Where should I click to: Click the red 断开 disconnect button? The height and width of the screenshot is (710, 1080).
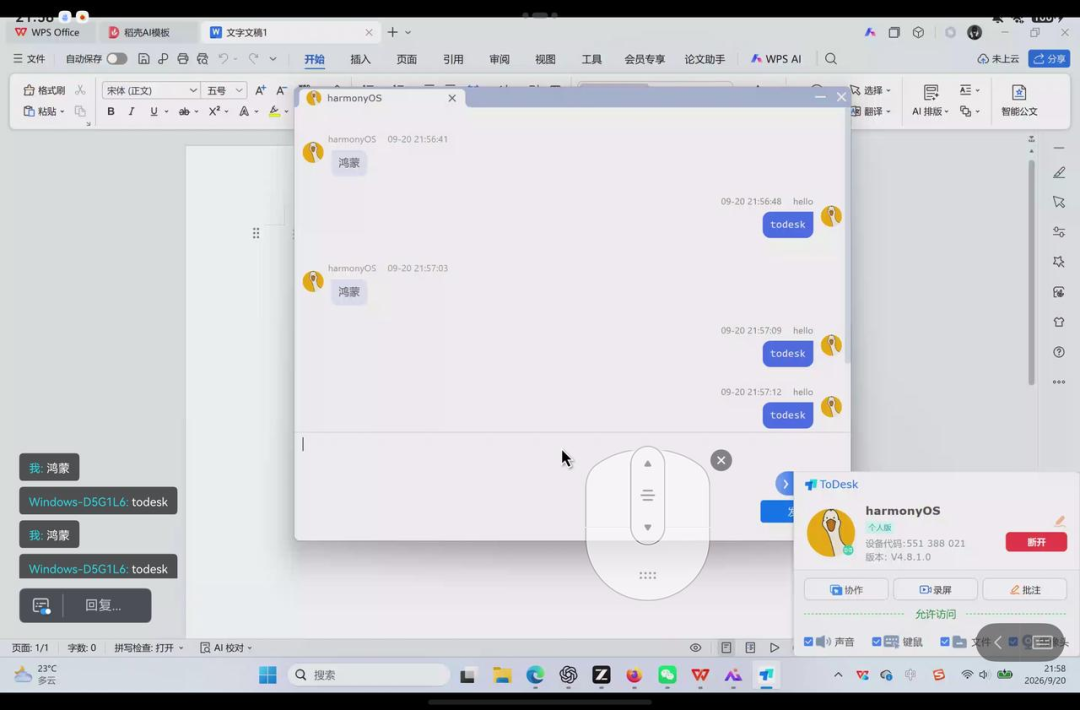coord(1036,542)
